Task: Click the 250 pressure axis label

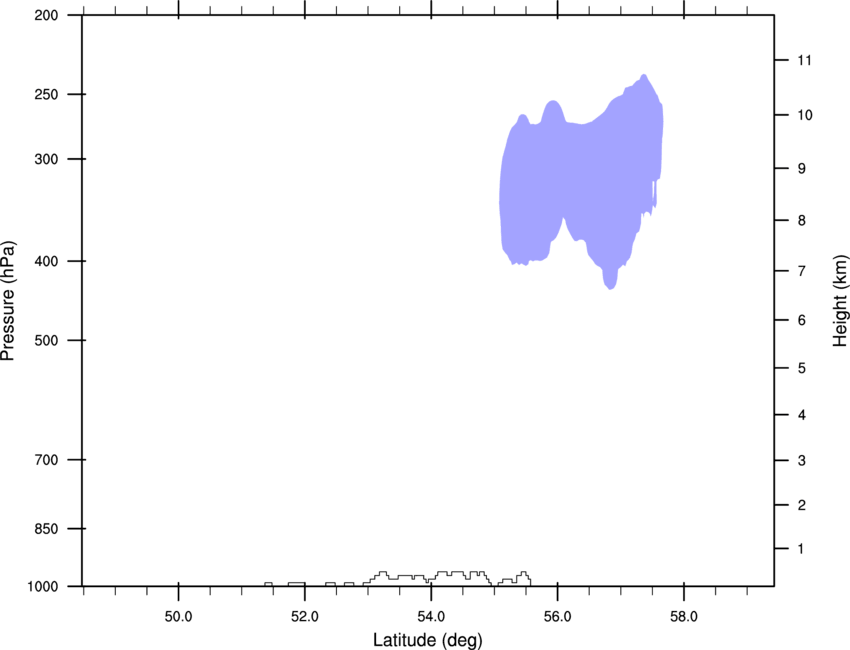Action: click(x=46, y=94)
